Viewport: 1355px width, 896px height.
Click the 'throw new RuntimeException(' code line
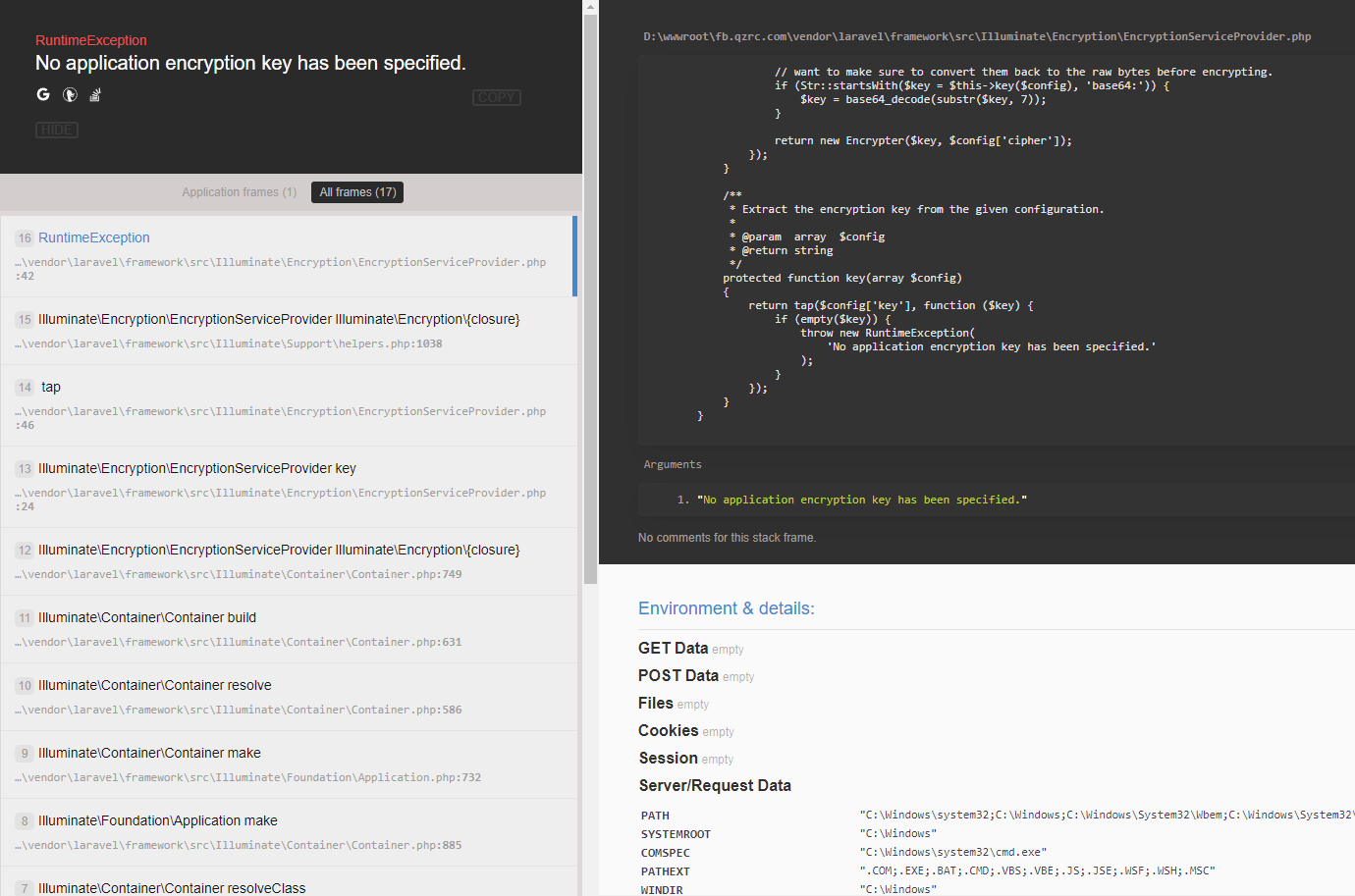pyautogui.click(x=888, y=333)
